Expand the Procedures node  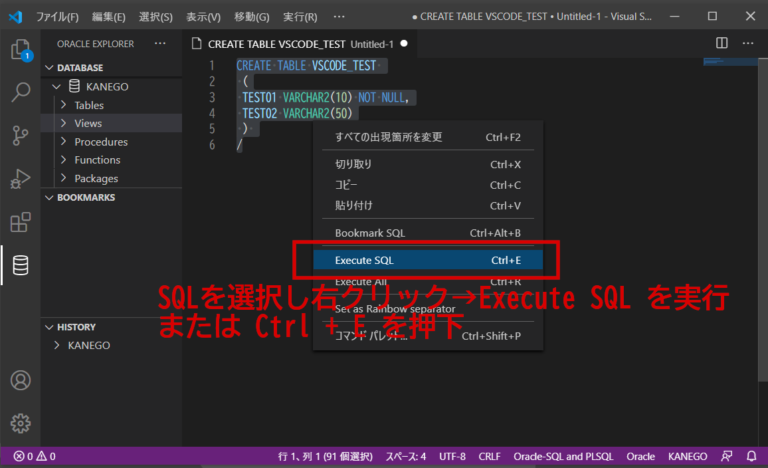[x=100, y=142]
